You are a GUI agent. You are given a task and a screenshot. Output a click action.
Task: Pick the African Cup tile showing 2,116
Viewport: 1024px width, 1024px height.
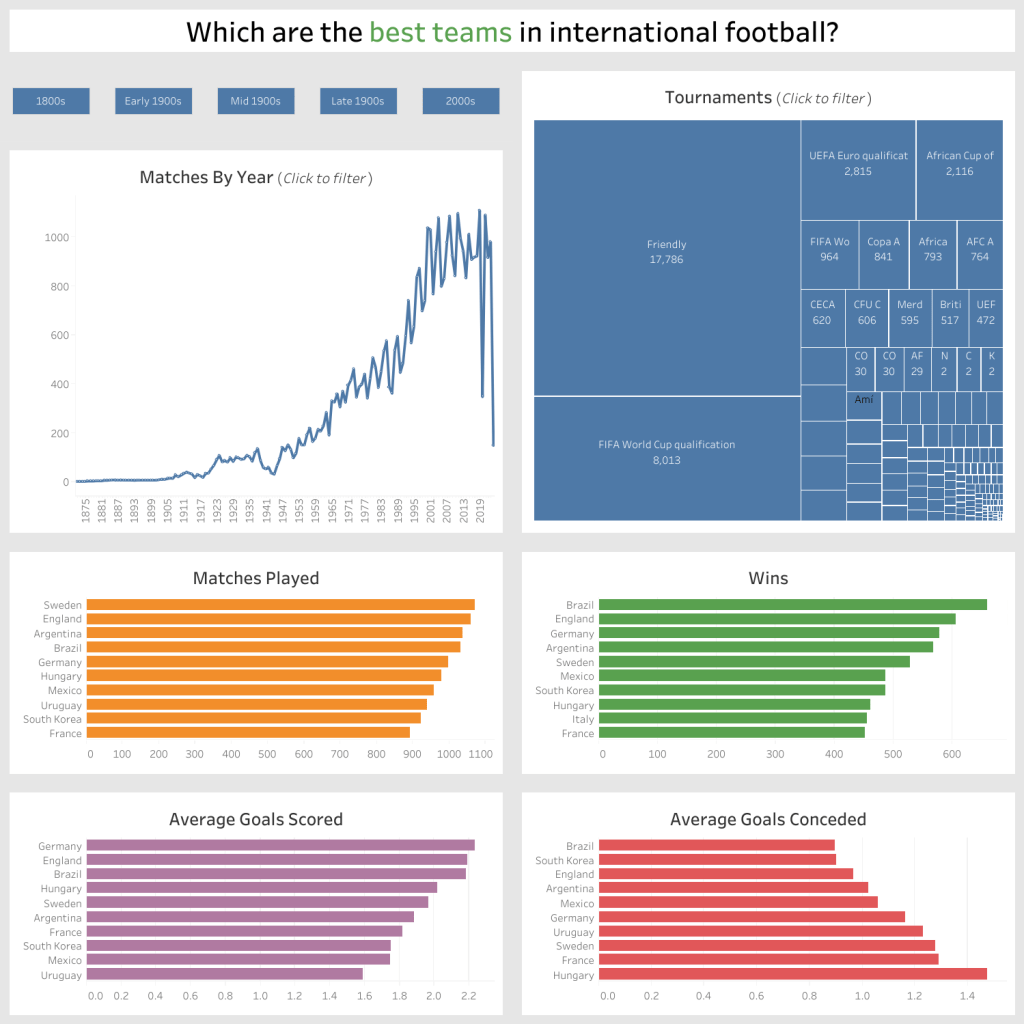click(959, 169)
